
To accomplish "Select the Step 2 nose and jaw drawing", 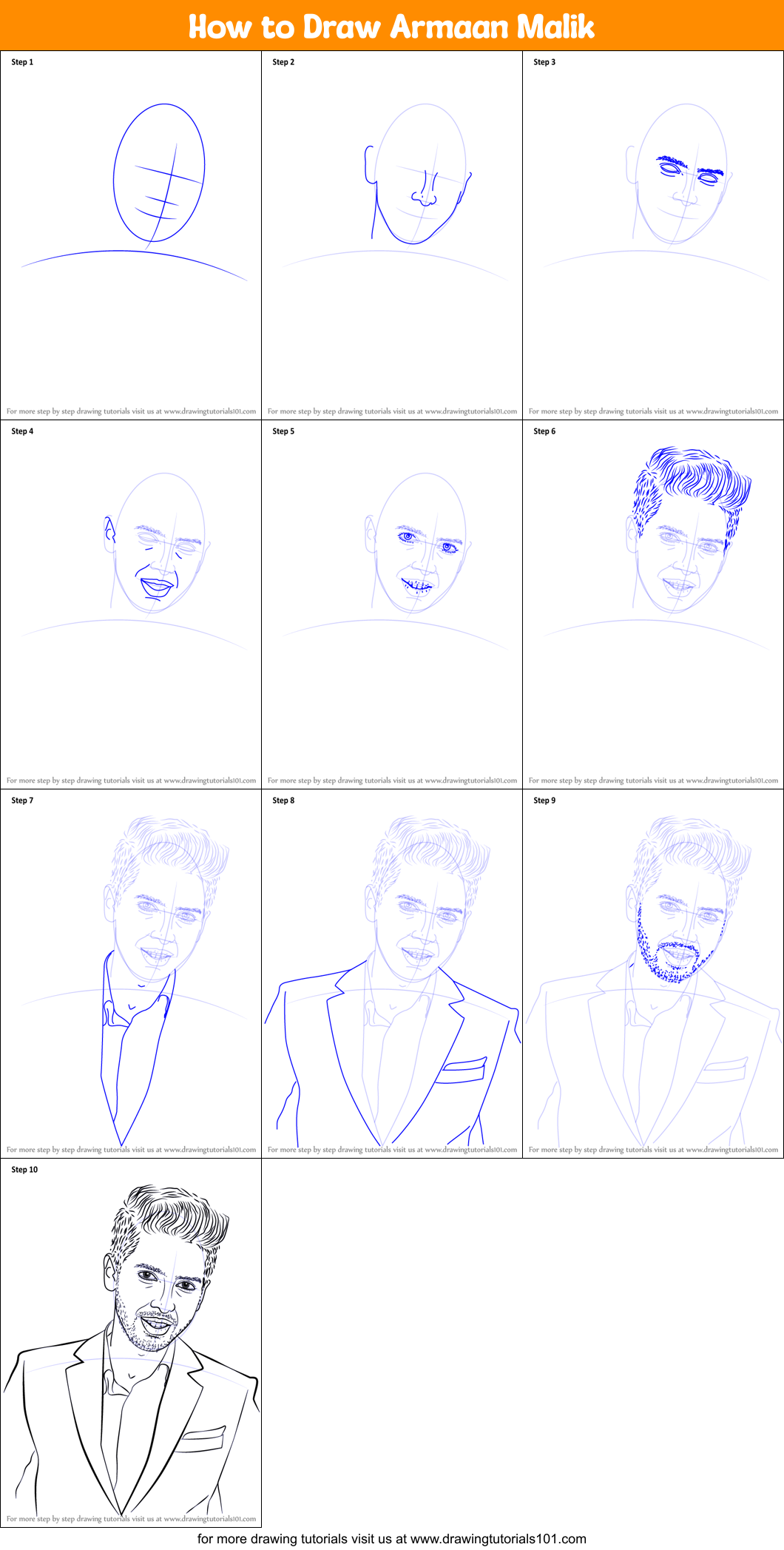I will coord(420,192).
